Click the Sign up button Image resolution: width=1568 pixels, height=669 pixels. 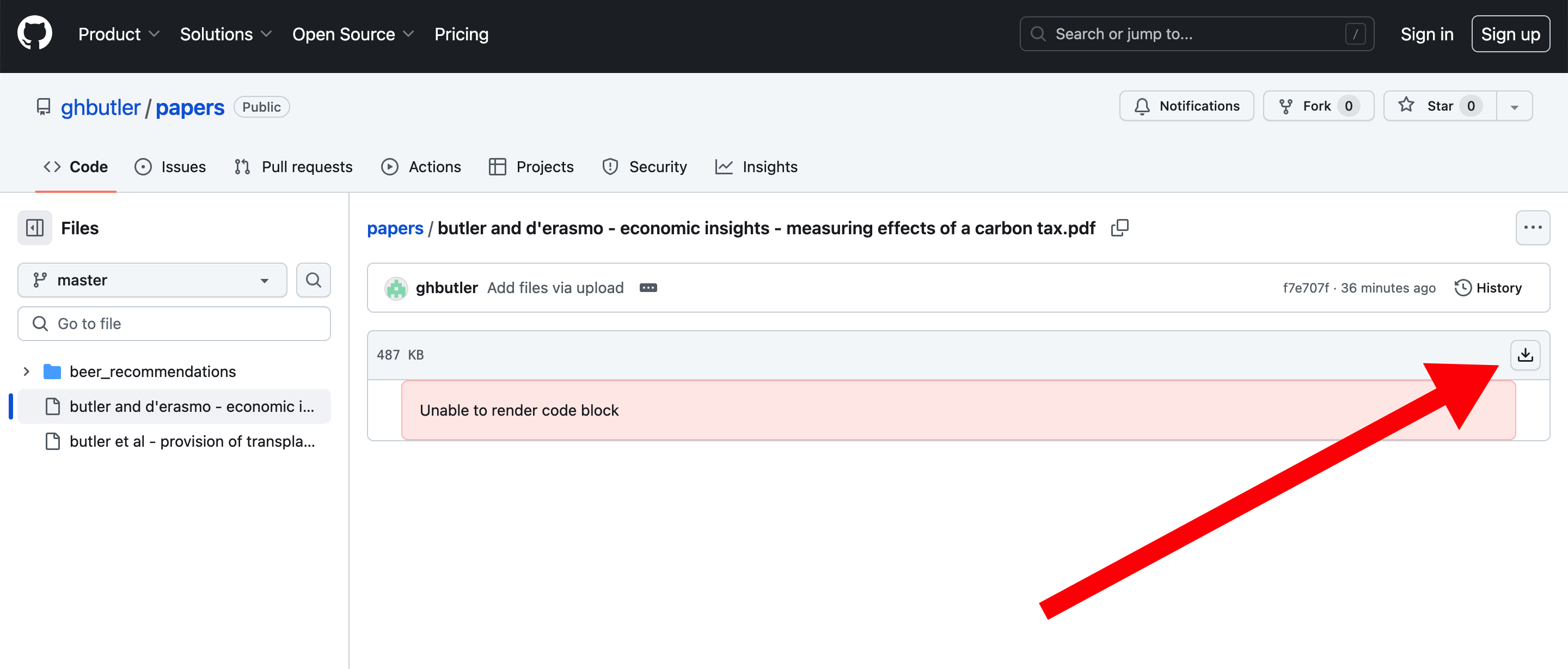coord(1510,34)
